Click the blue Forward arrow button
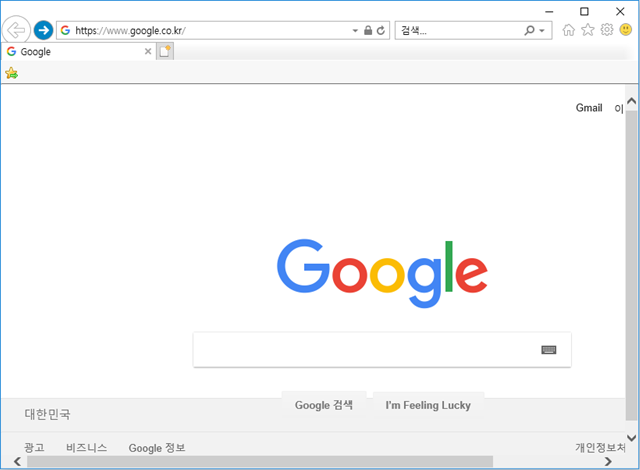 tap(43, 30)
